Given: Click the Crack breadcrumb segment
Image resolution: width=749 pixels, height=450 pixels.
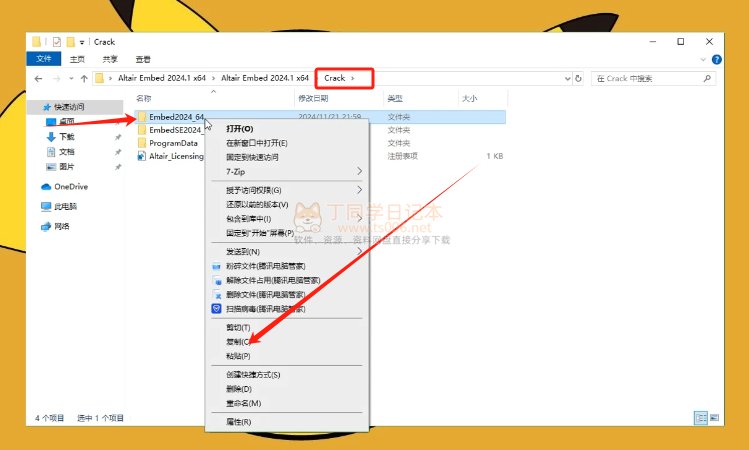Looking at the screenshot, I should click(x=334, y=78).
